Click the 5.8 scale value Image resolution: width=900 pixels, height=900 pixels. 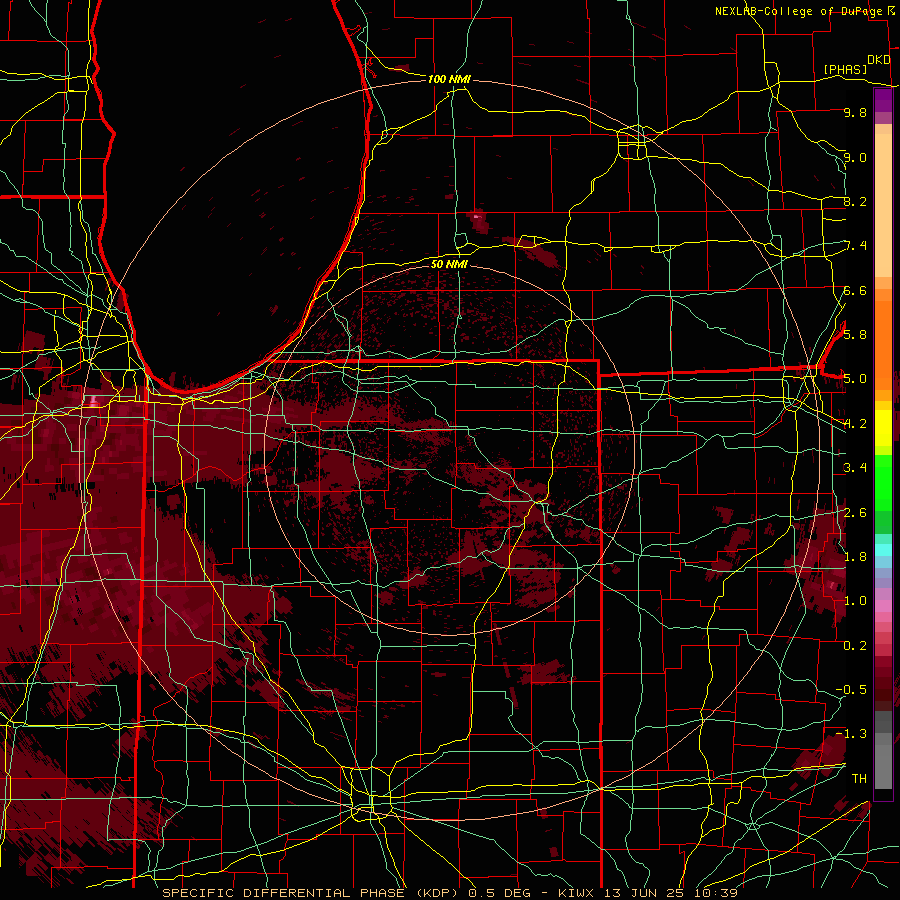point(855,334)
